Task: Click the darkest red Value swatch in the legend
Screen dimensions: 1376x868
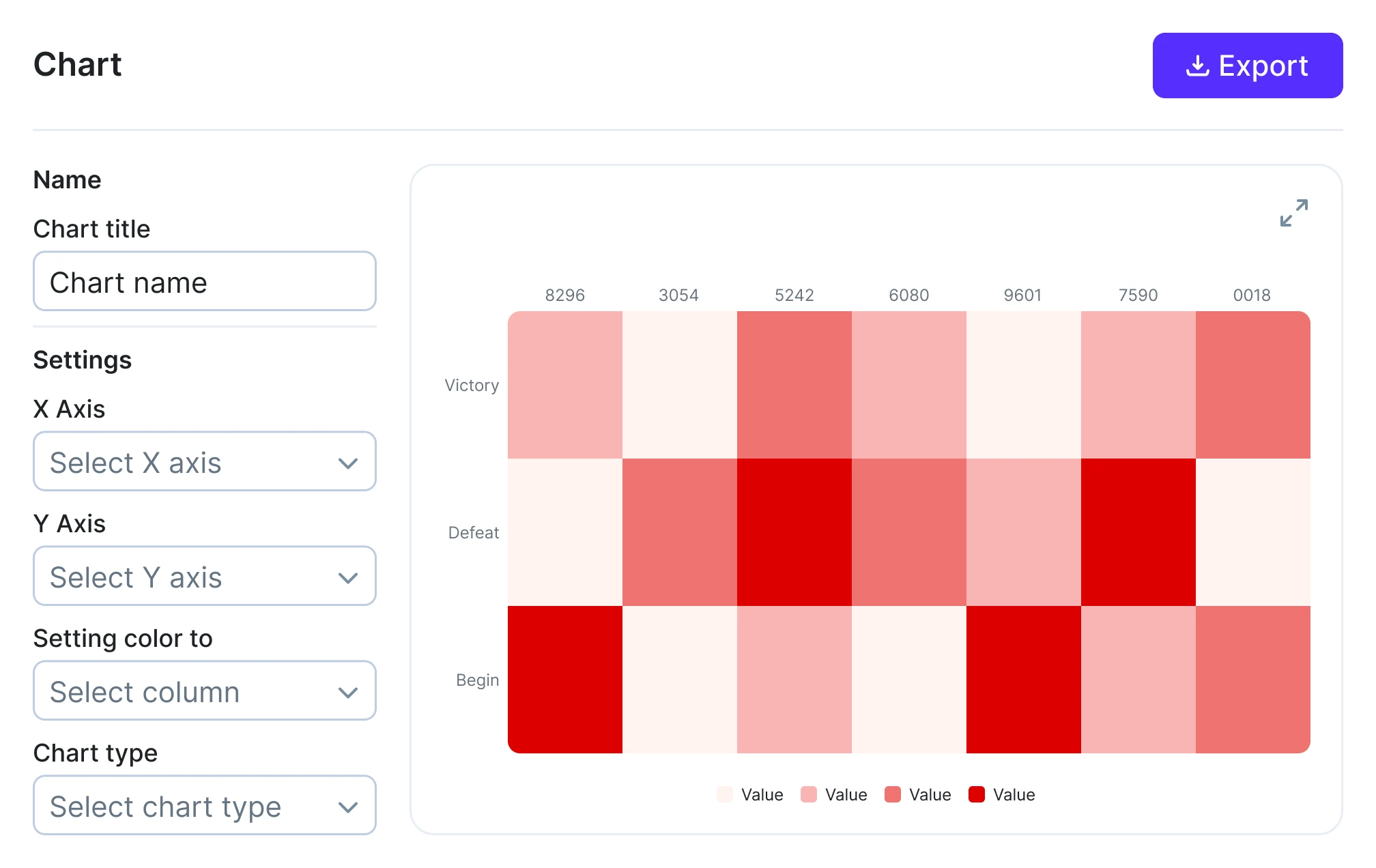Action: (x=977, y=794)
